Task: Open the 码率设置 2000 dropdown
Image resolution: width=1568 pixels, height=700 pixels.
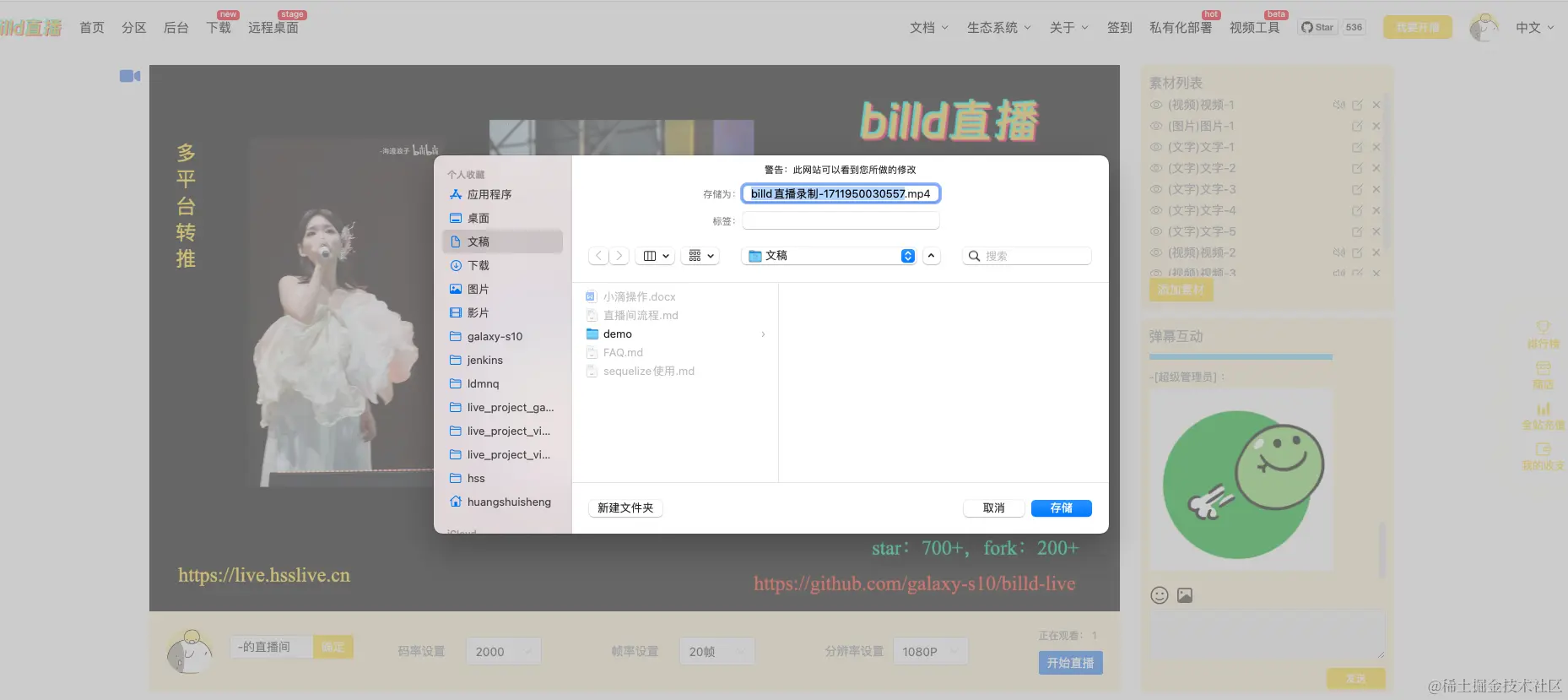Action: [x=503, y=651]
